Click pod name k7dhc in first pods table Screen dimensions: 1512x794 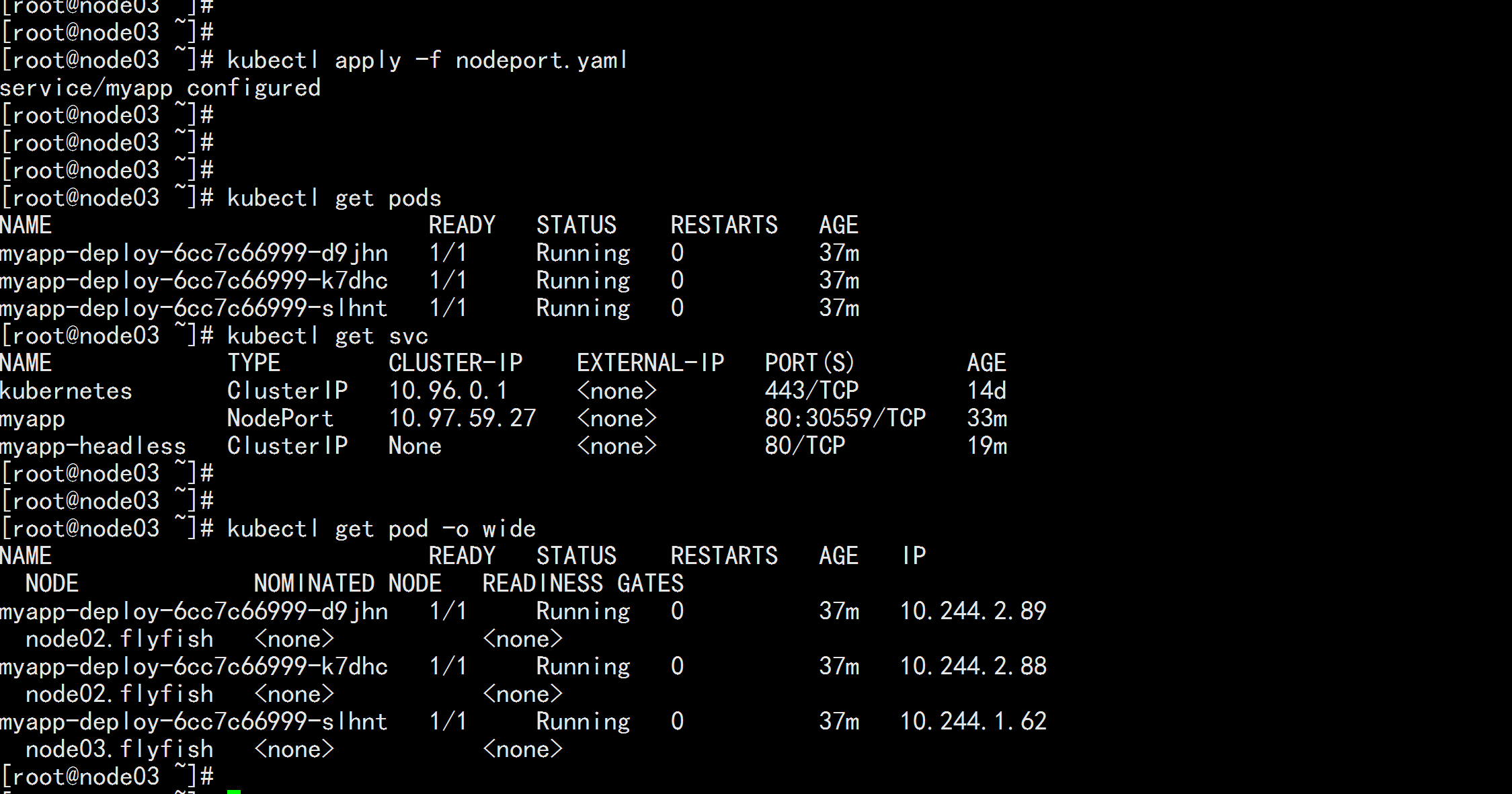pos(194,281)
